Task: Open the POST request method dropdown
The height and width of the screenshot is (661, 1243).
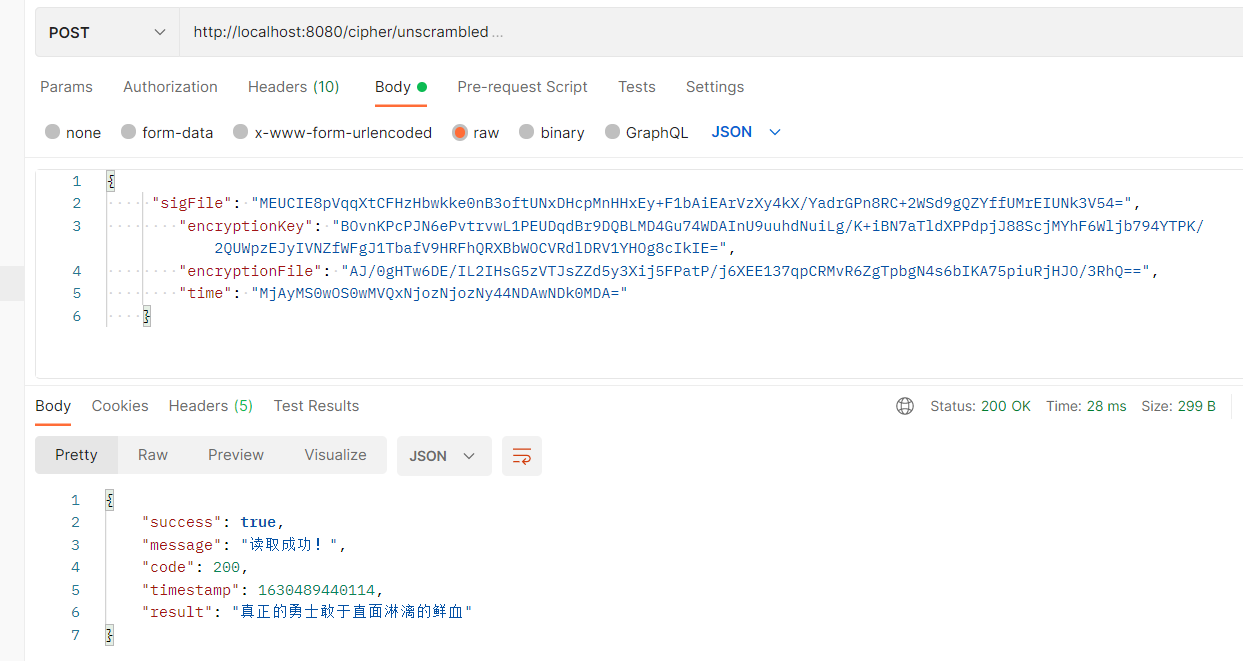Action: click(106, 32)
